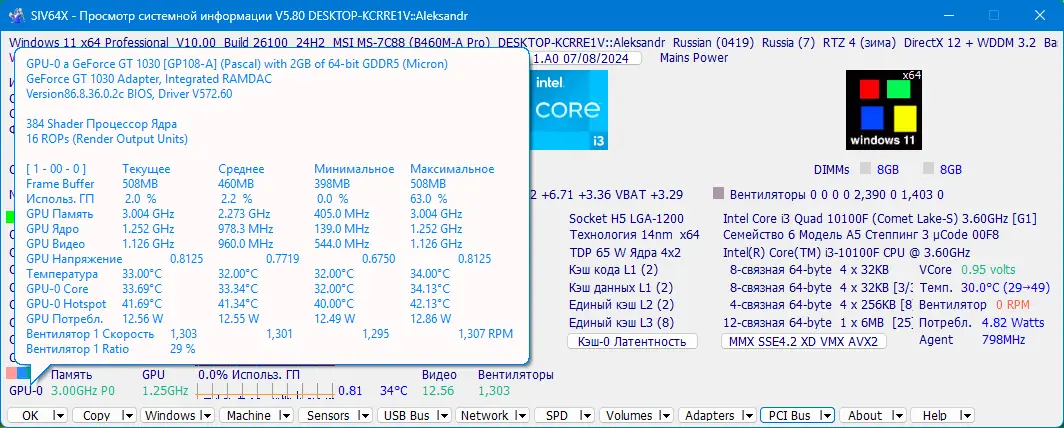The image size is (1064, 428).
Task: Open the Machine button dropdown arrow
Action: (285, 415)
